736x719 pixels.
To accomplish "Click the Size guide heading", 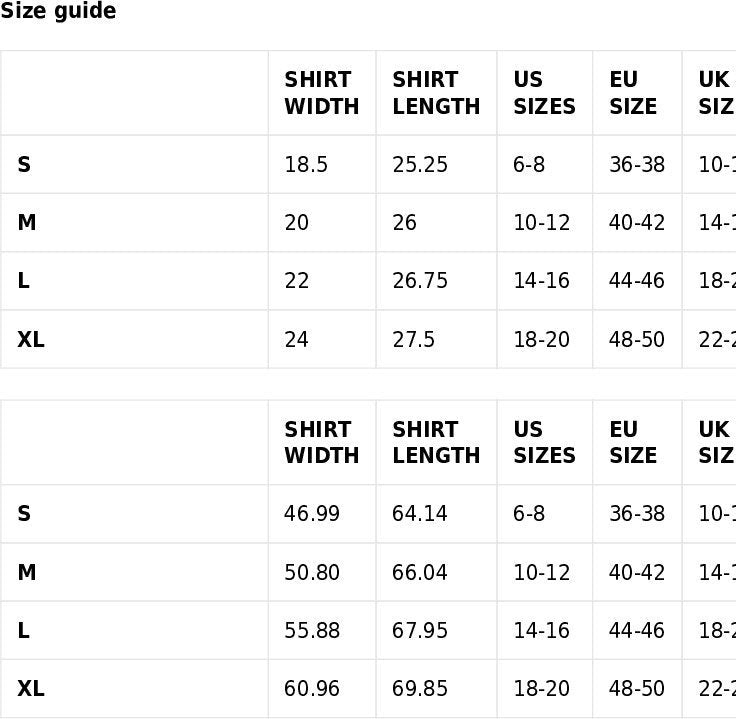I will point(58,12).
